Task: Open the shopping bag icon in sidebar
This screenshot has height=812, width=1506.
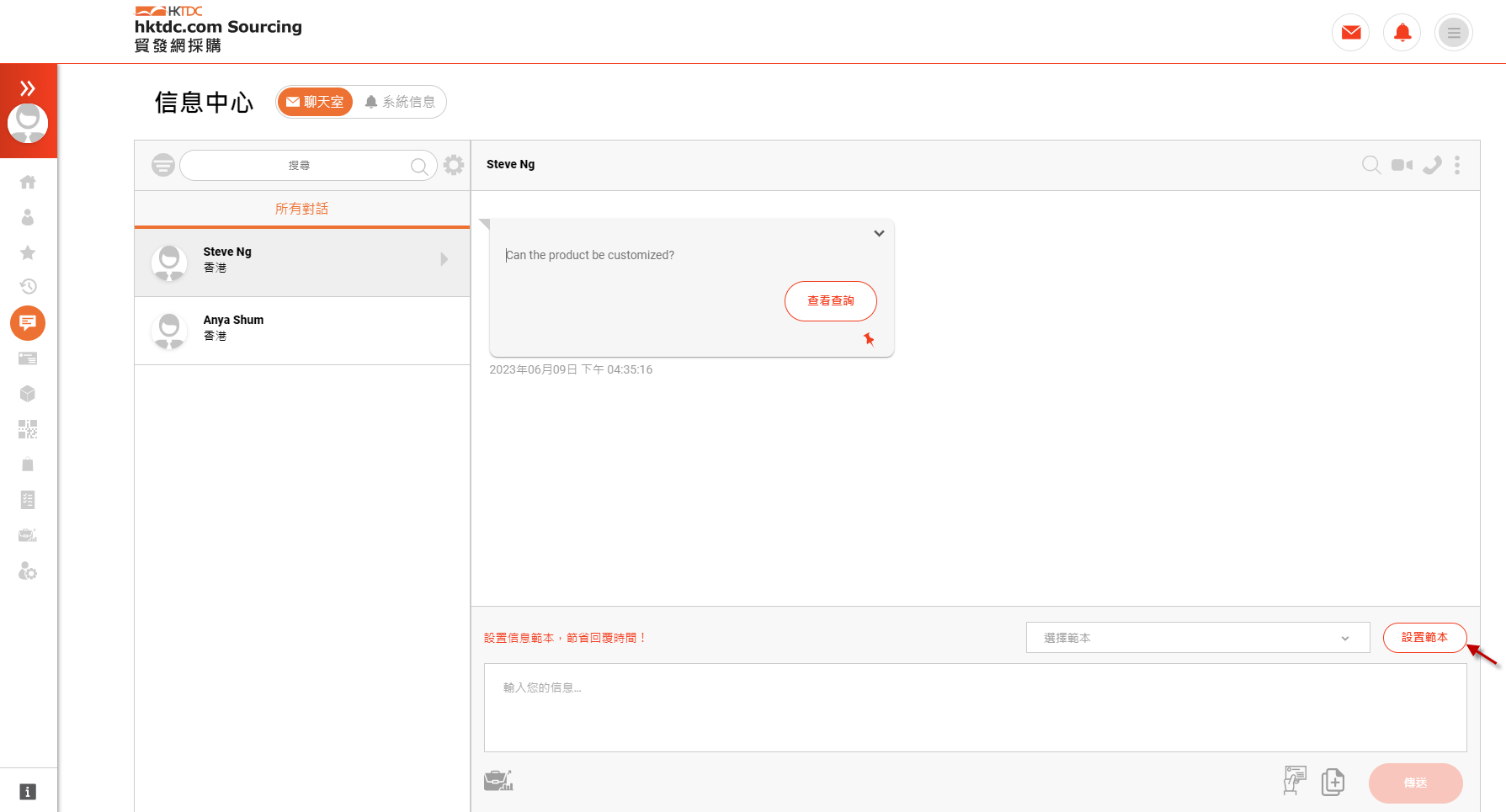Action: 28,464
